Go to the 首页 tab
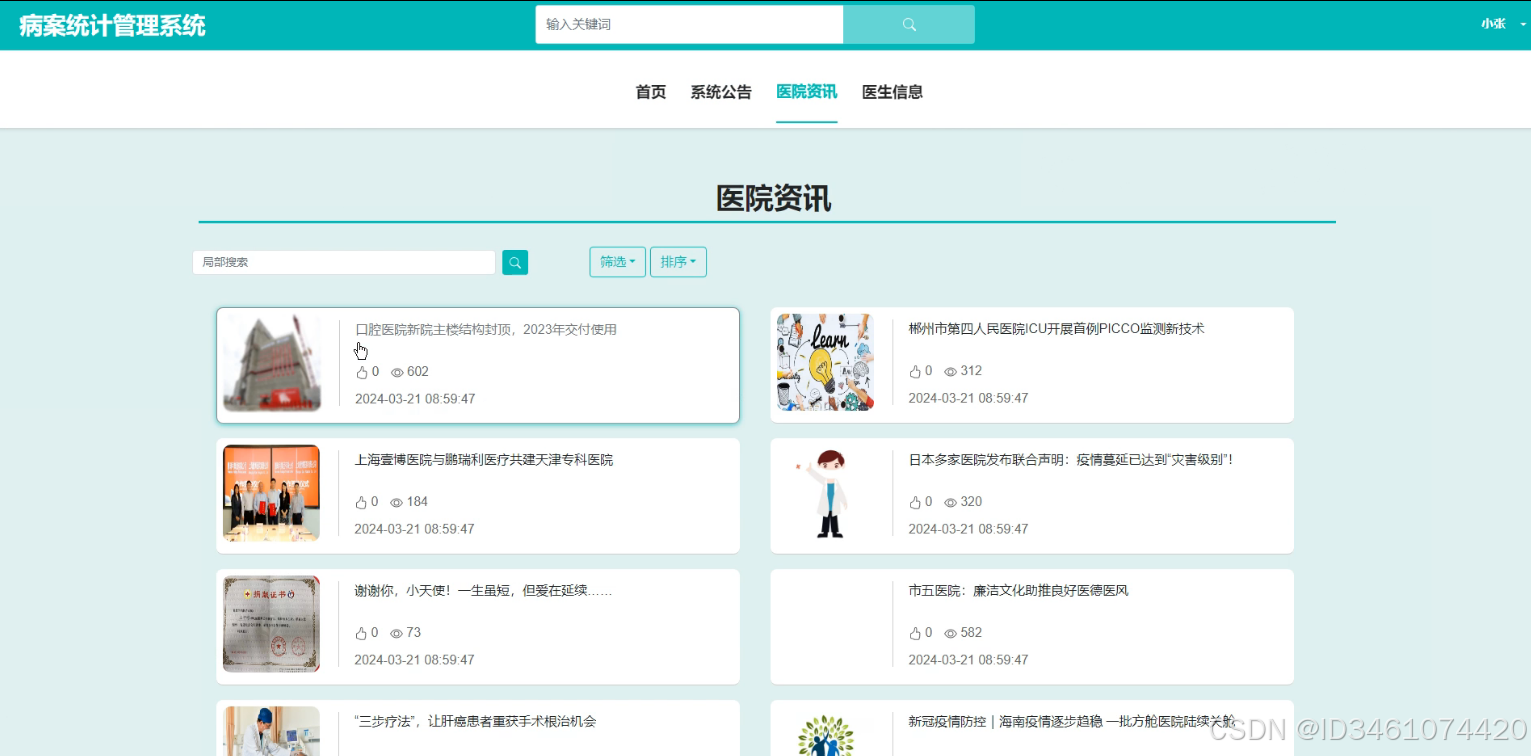 (651, 92)
